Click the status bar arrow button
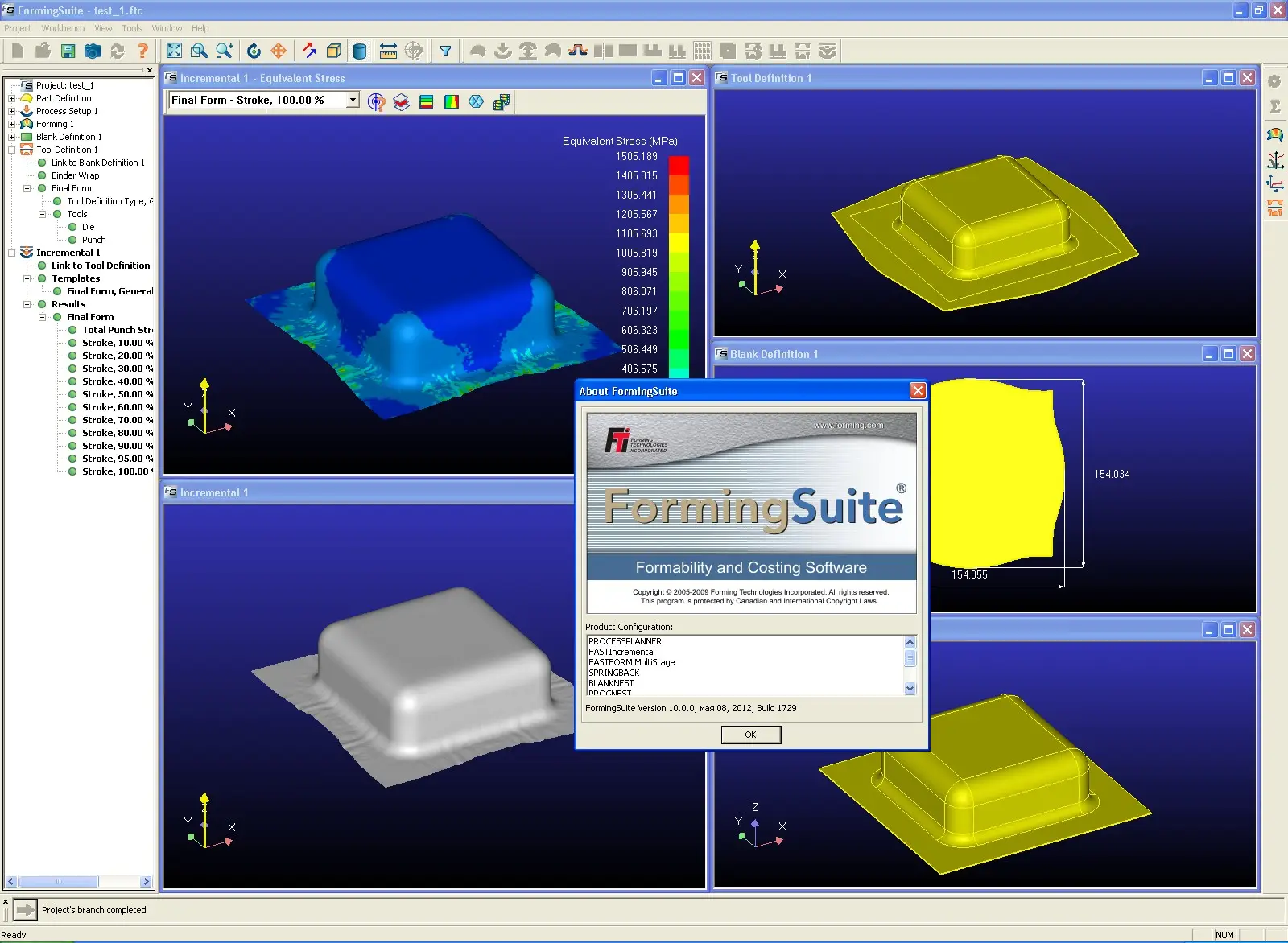Viewport: 1288px width, 943px height. tap(26, 910)
